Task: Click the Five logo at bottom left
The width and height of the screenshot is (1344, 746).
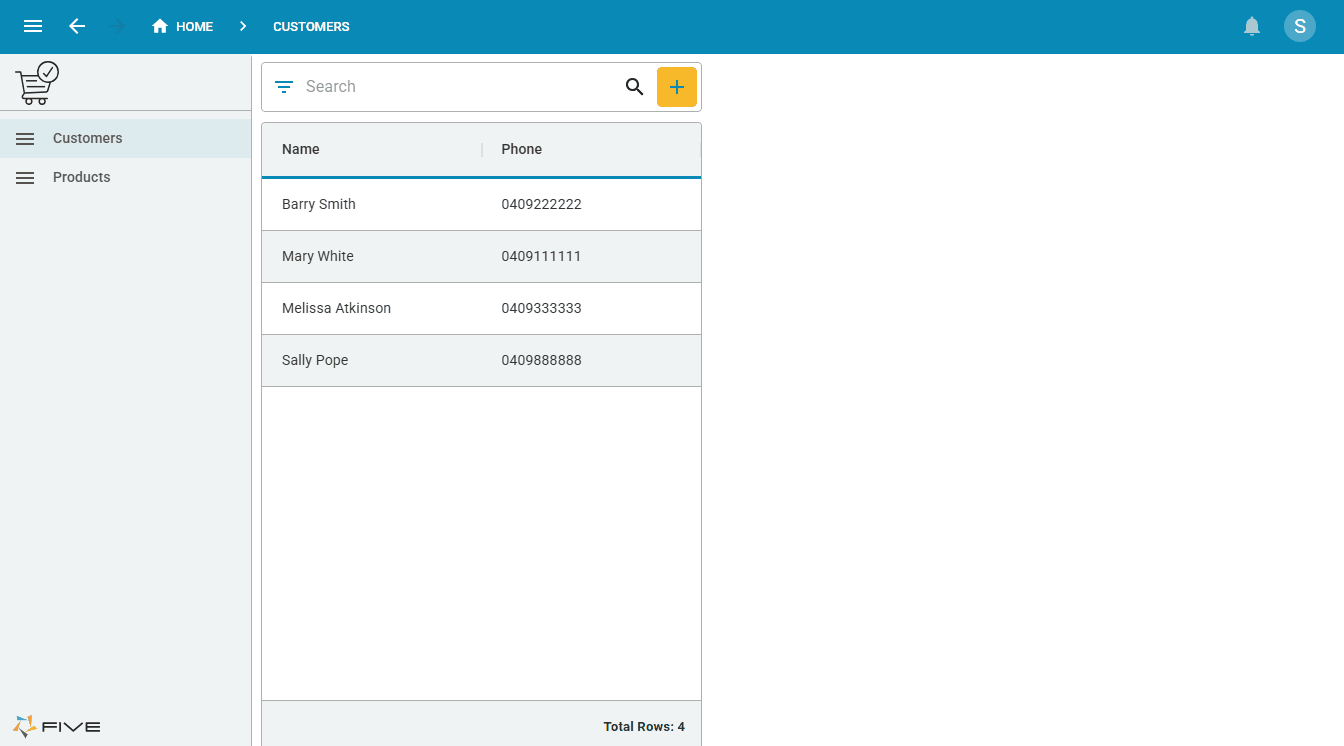Action: [57, 726]
